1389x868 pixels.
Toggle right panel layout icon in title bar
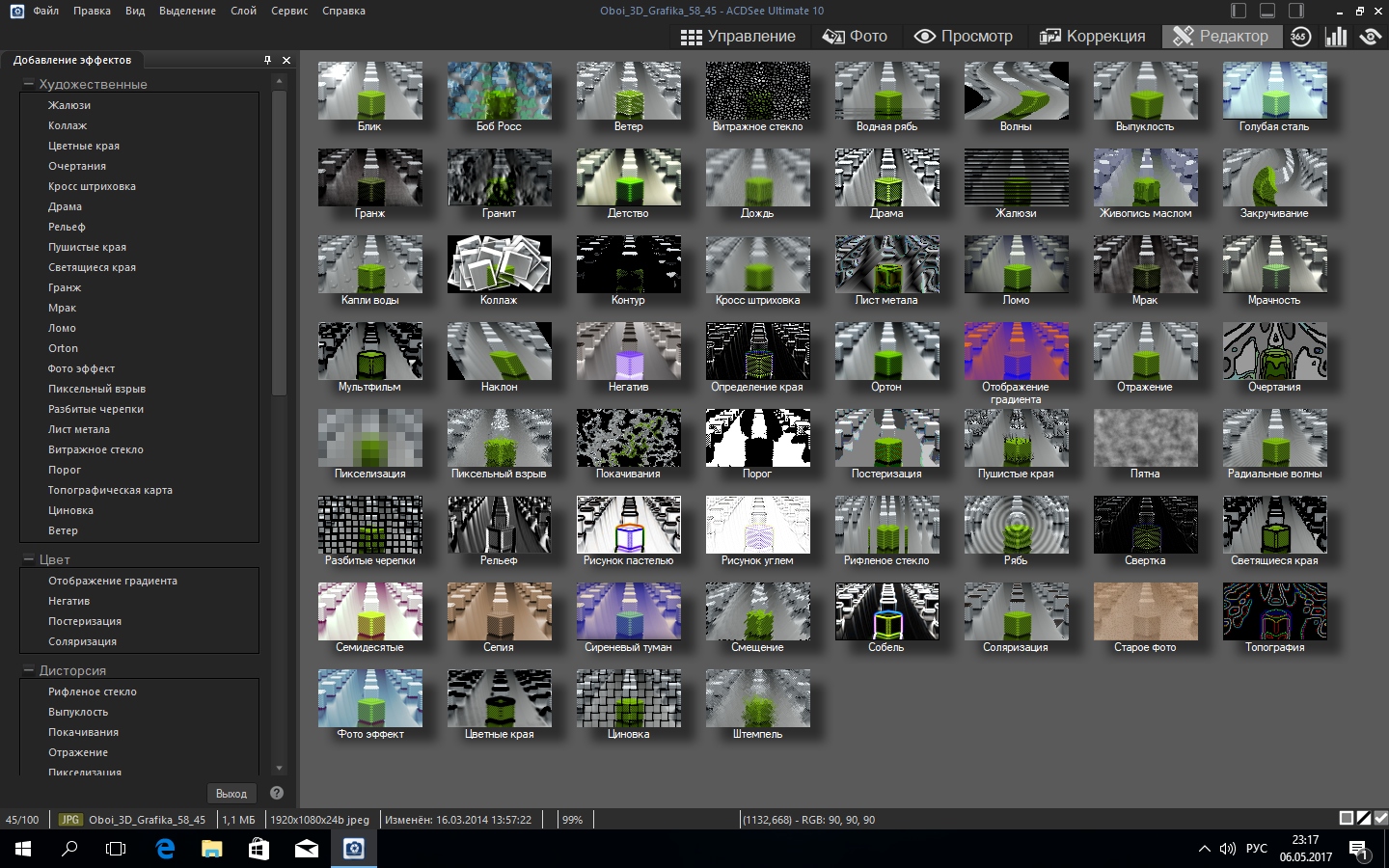(x=1296, y=11)
